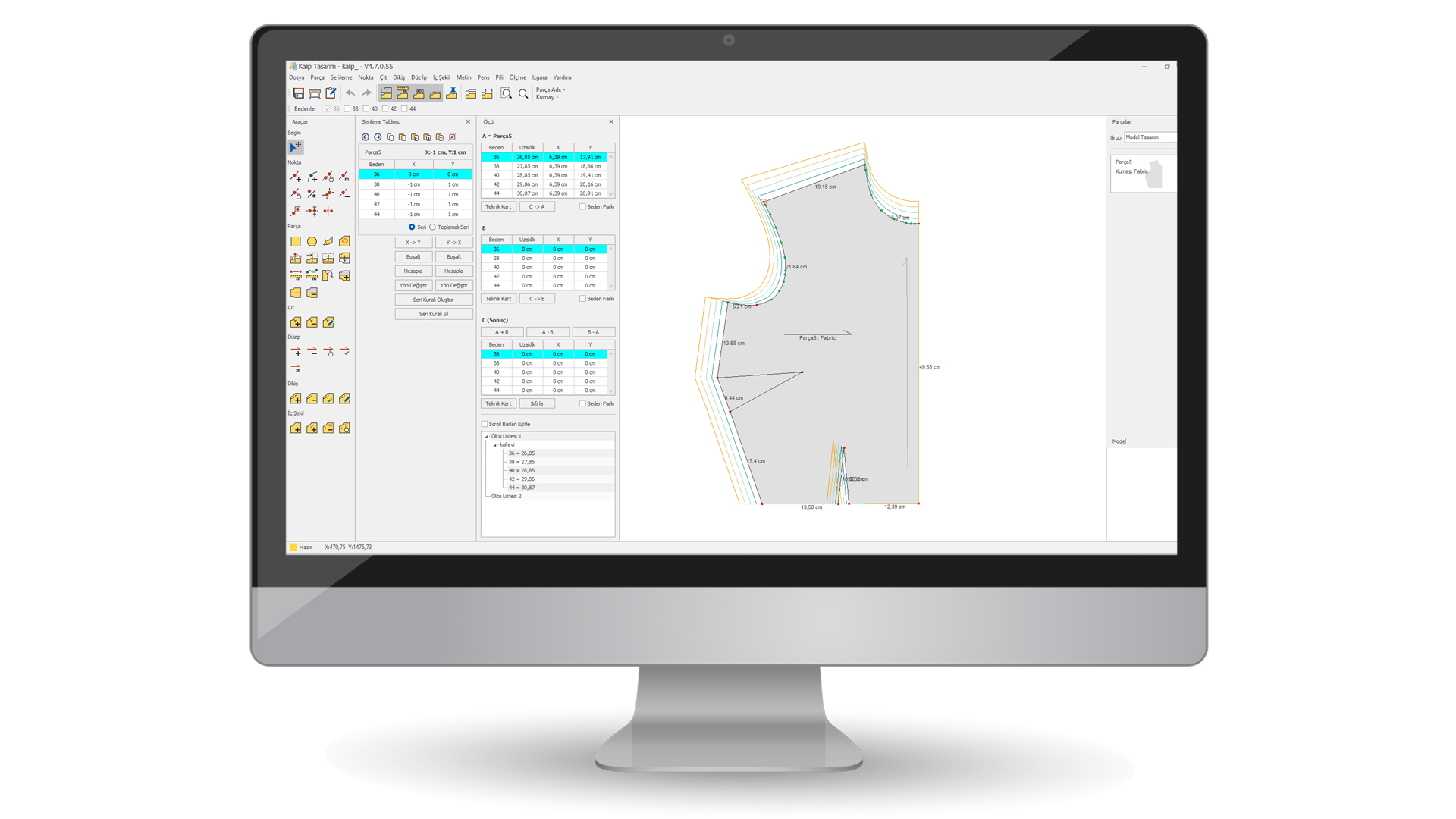Collapse the 'Ölcu Listesi 1' tree node
The height and width of the screenshot is (819, 1456).
tap(487, 436)
